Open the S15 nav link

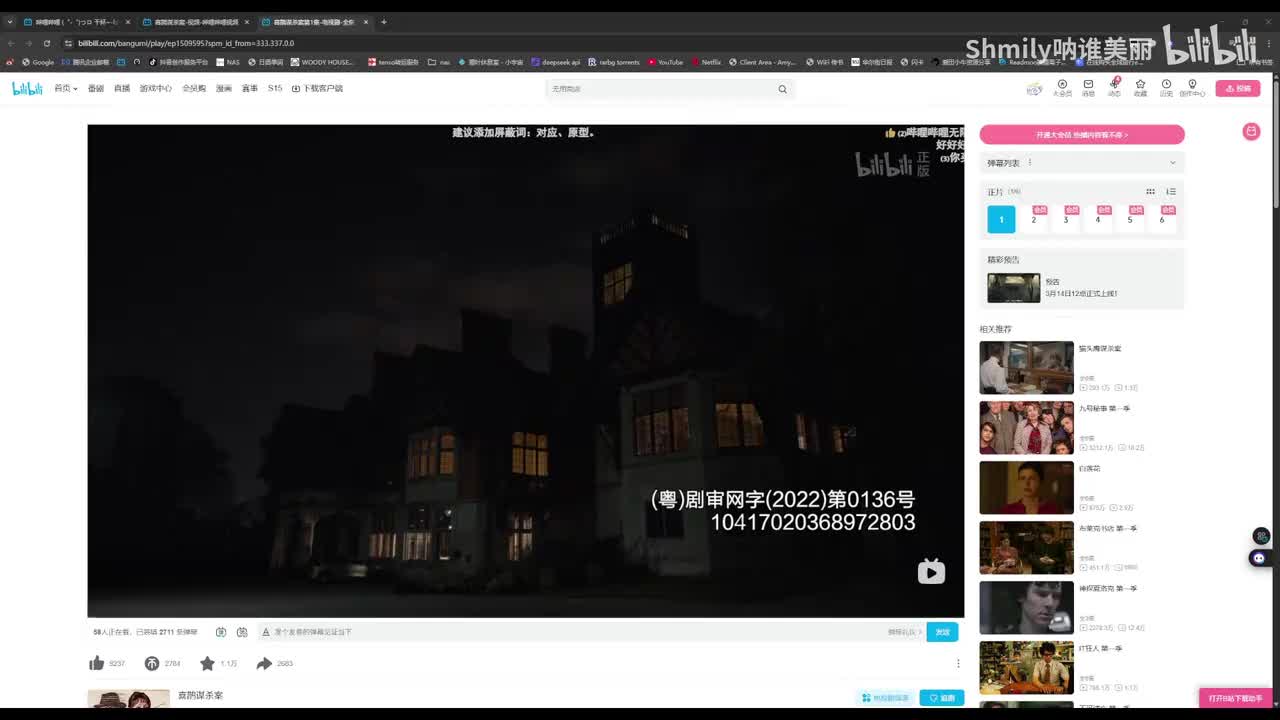click(x=275, y=88)
